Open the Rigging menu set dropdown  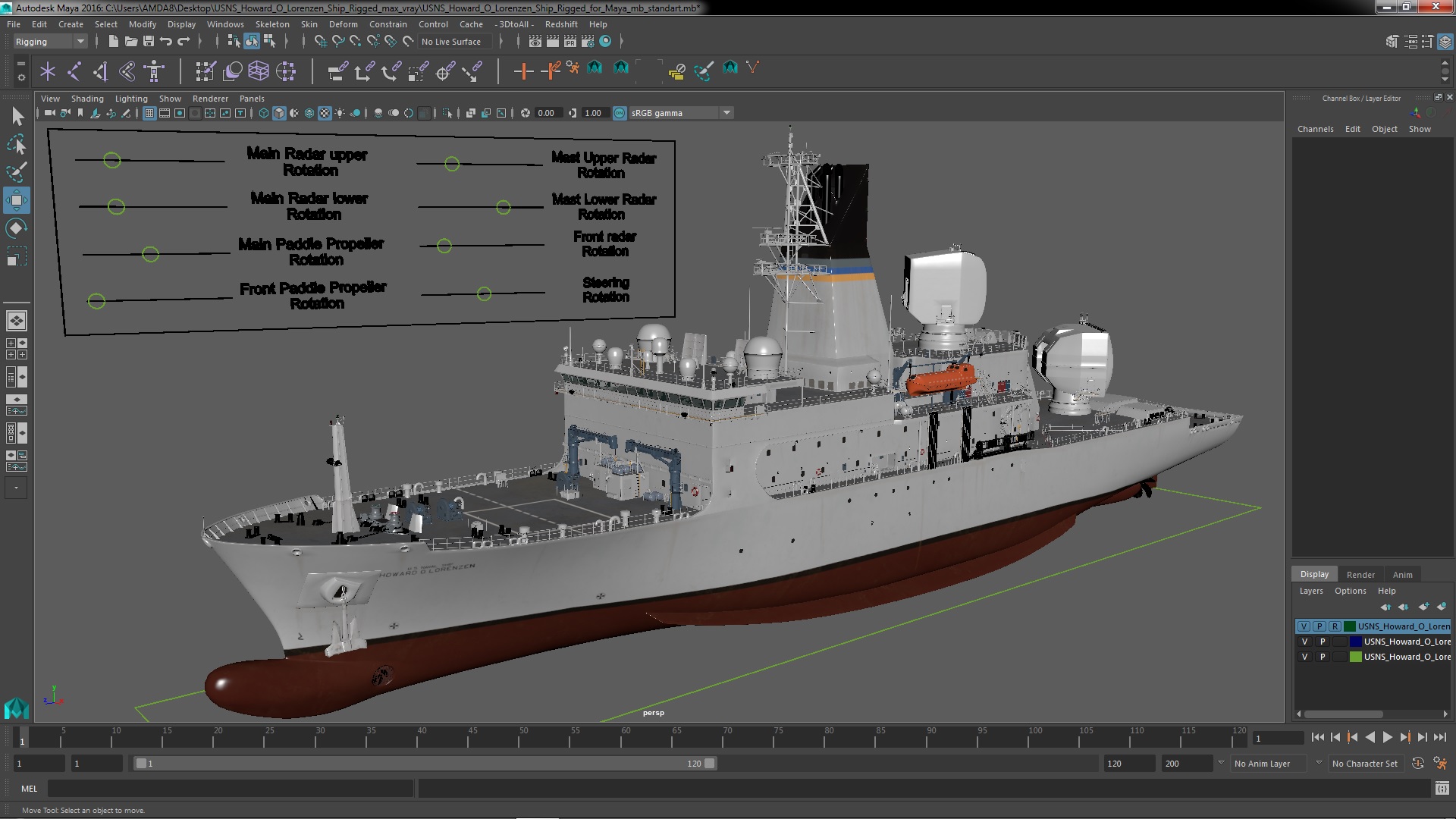(49, 42)
